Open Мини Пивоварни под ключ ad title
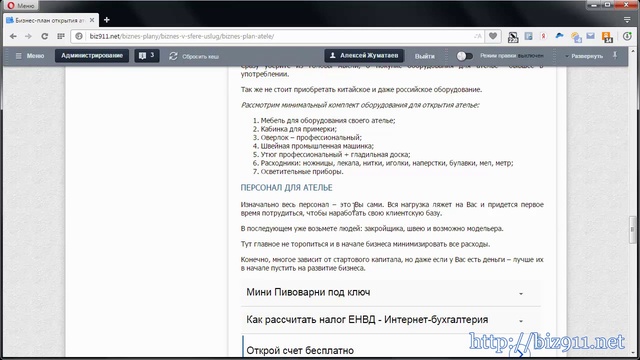640x360 pixels. tap(308, 292)
